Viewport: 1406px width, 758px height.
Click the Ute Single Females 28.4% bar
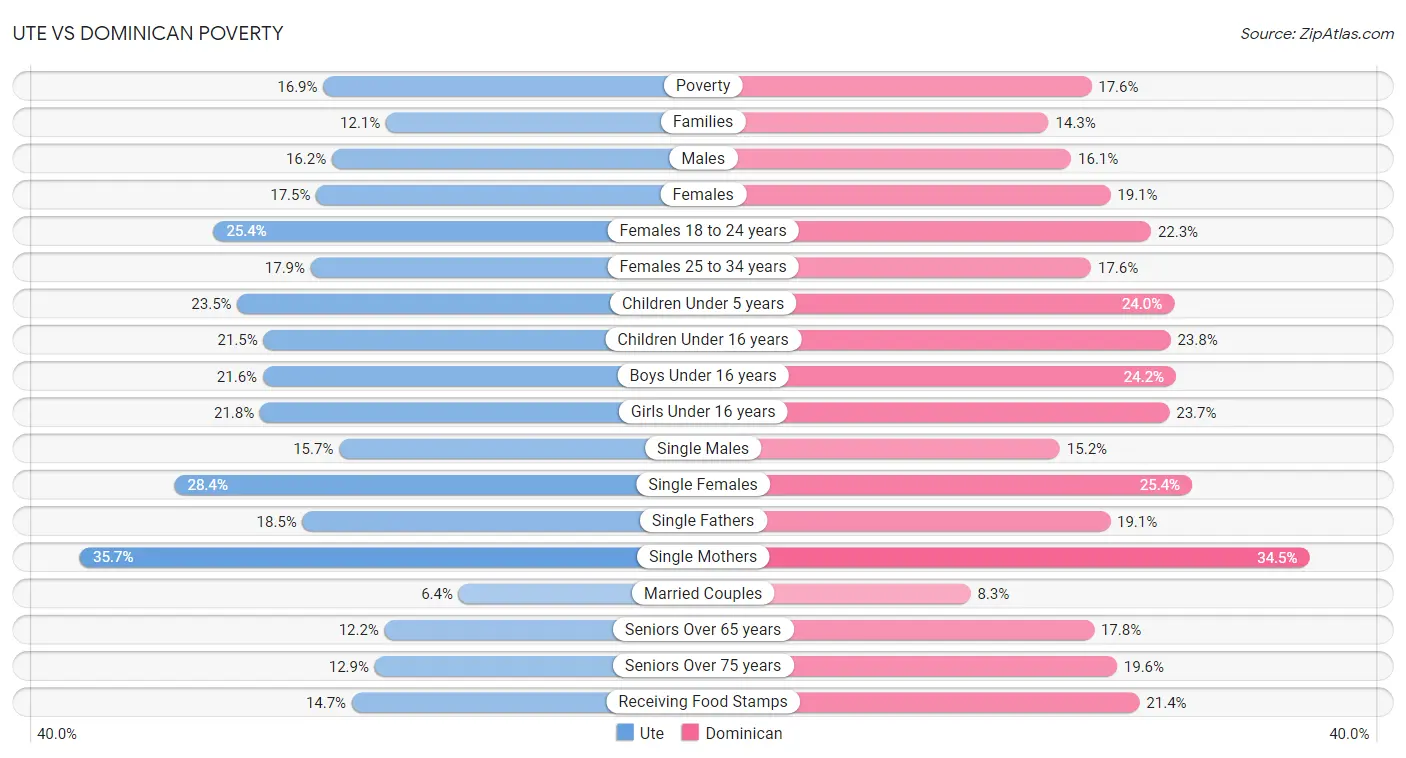(x=438, y=484)
